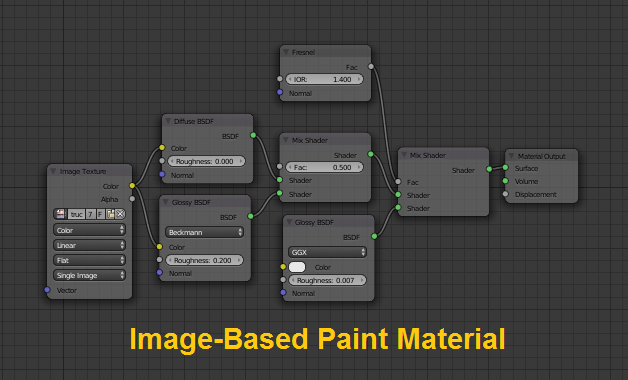
Task: Unlink the image with the X icon
Action: [120, 214]
